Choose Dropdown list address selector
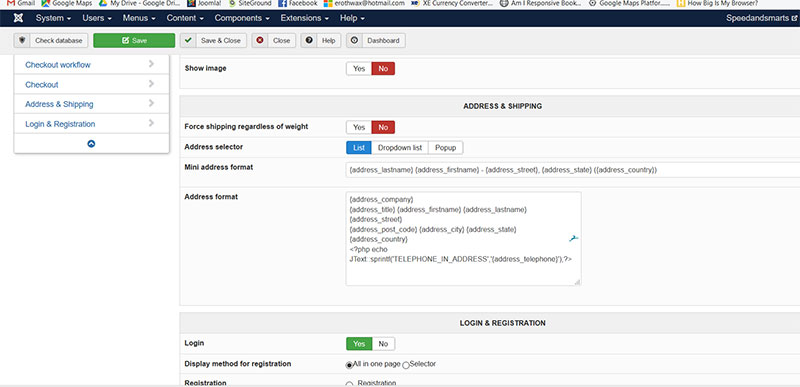Image resolution: width=800 pixels, height=387 pixels. [400, 147]
